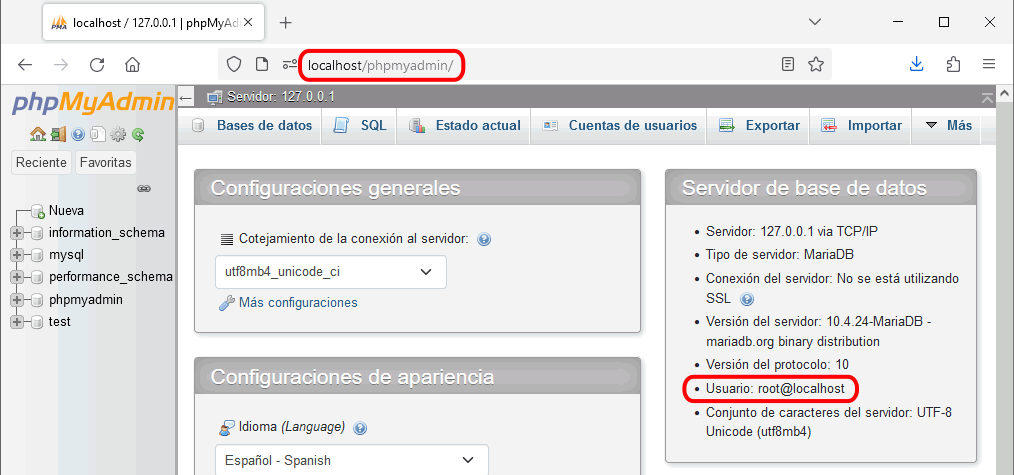The image size is (1014, 475).
Task: Click the log out door icon
Action: point(58,134)
